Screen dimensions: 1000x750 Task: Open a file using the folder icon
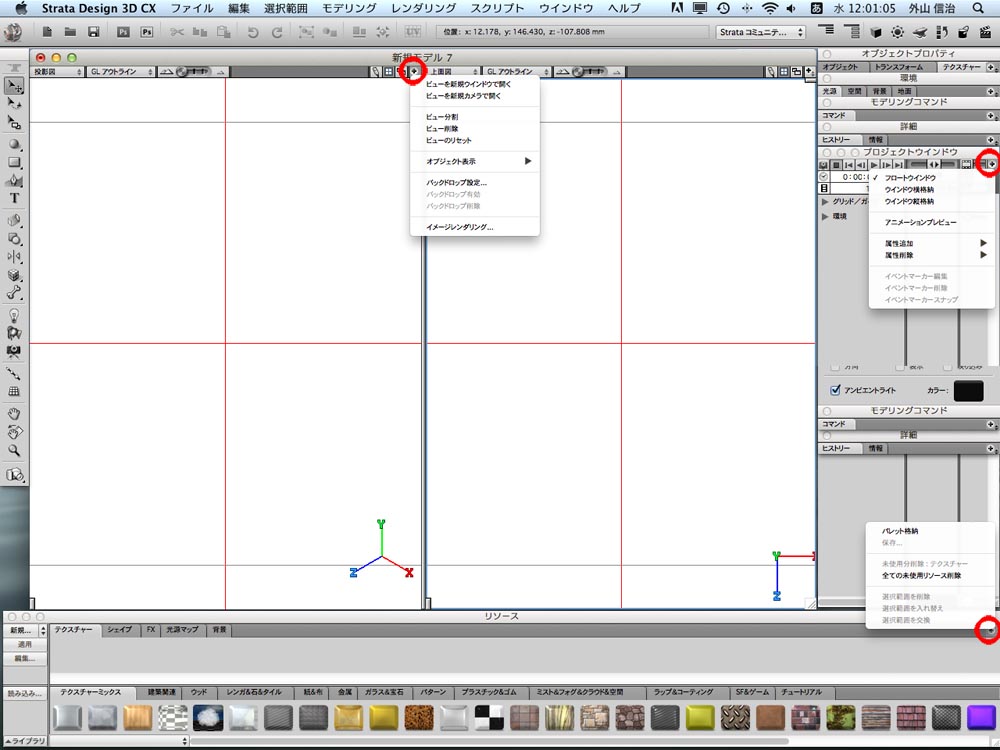70,32
